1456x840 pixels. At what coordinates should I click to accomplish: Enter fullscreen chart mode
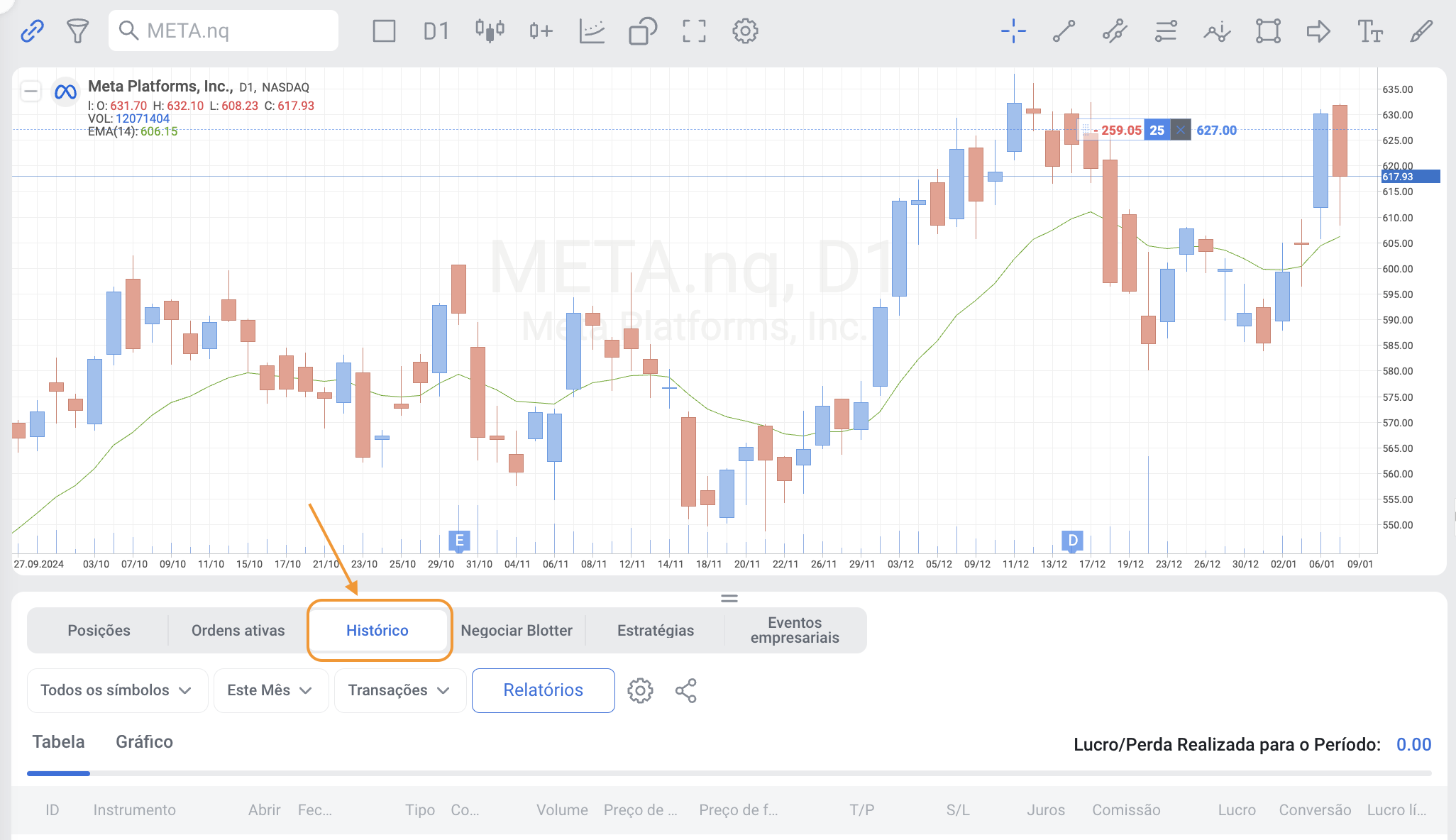[694, 31]
